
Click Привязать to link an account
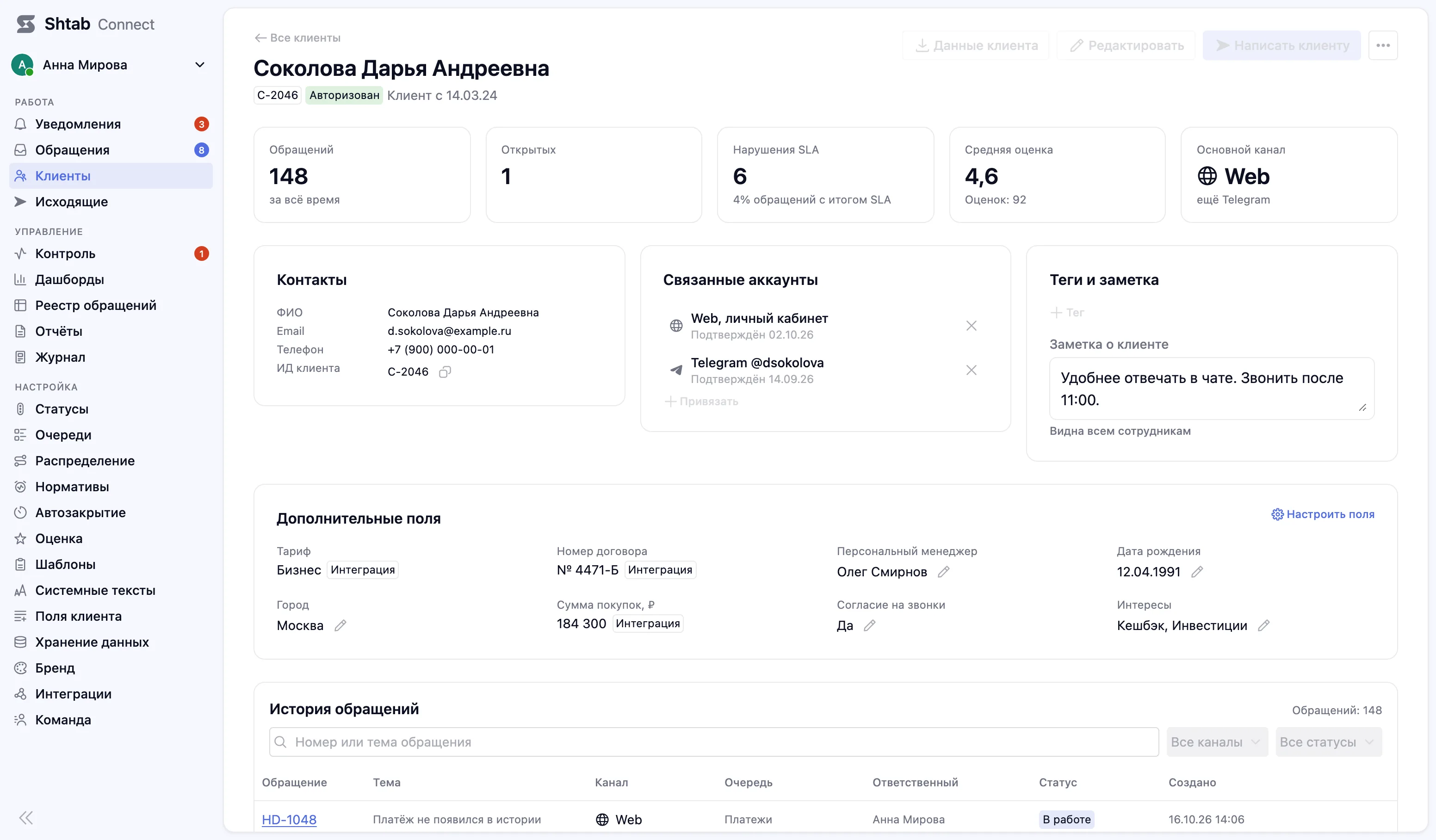(701, 401)
